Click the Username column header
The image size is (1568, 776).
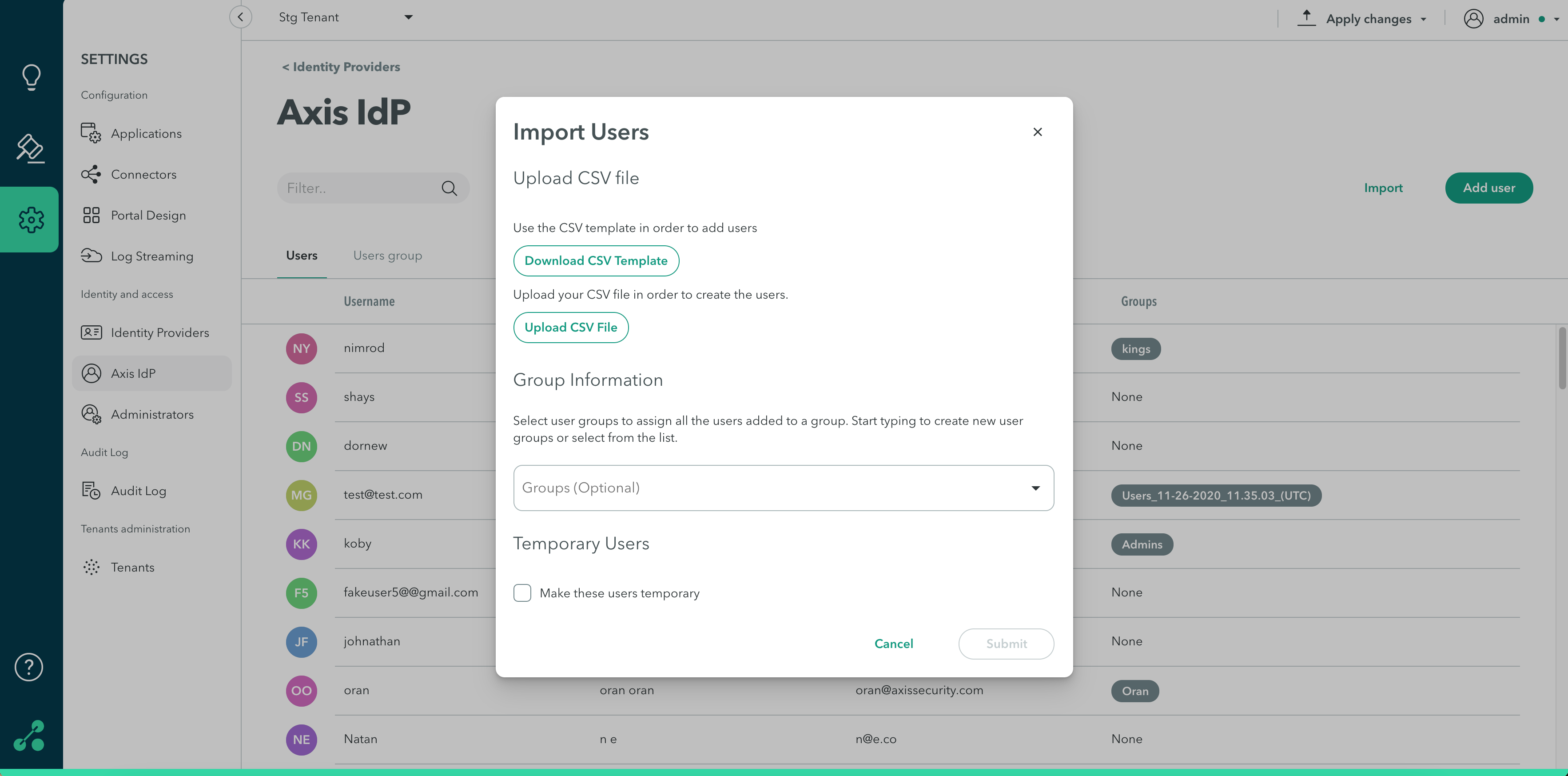click(x=369, y=301)
